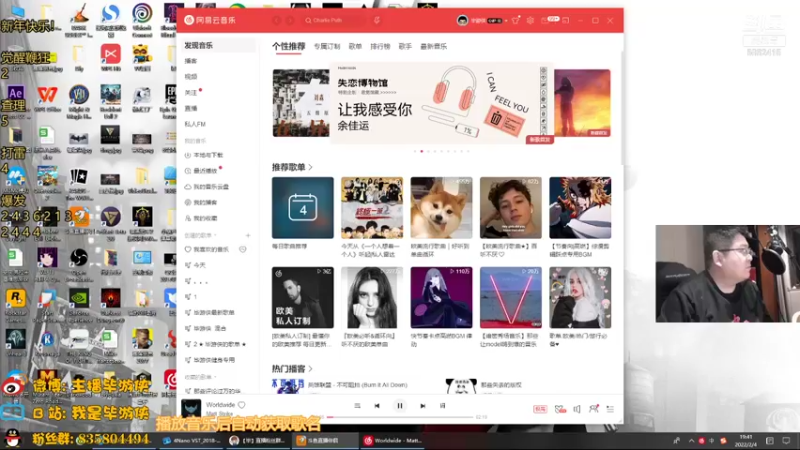Skip to the previous track
Viewport: 800px width, 450px height.
coord(377,406)
